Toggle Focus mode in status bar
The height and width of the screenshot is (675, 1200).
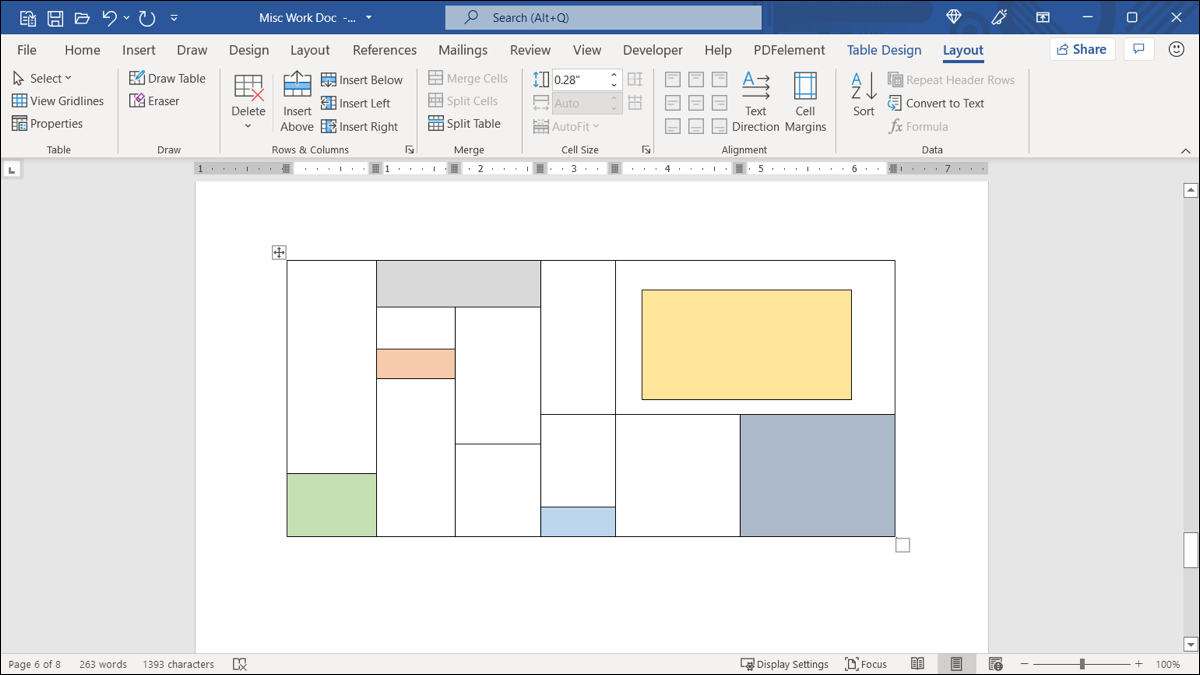[866, 664]
